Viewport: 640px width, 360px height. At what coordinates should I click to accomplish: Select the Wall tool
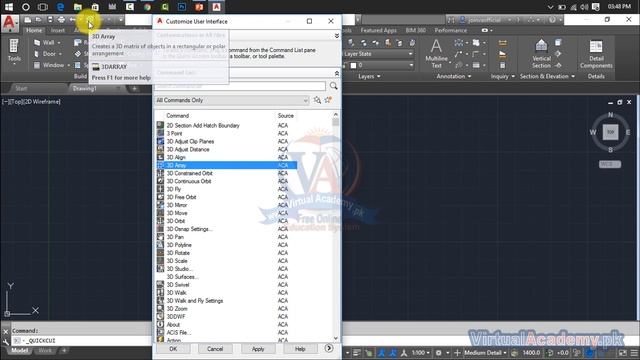[47, 42]
